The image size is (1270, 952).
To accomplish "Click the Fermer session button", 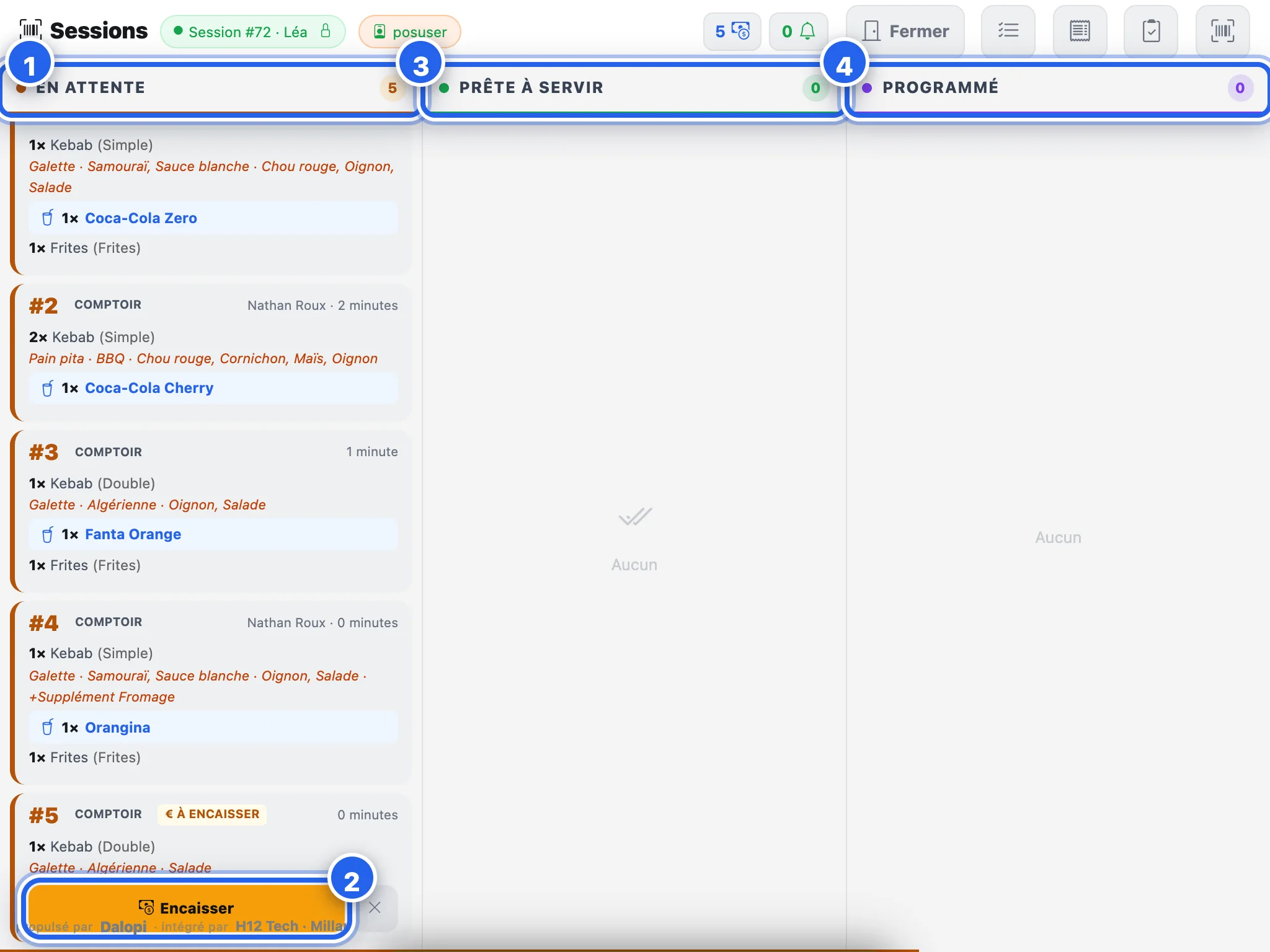I will point(905,31).
